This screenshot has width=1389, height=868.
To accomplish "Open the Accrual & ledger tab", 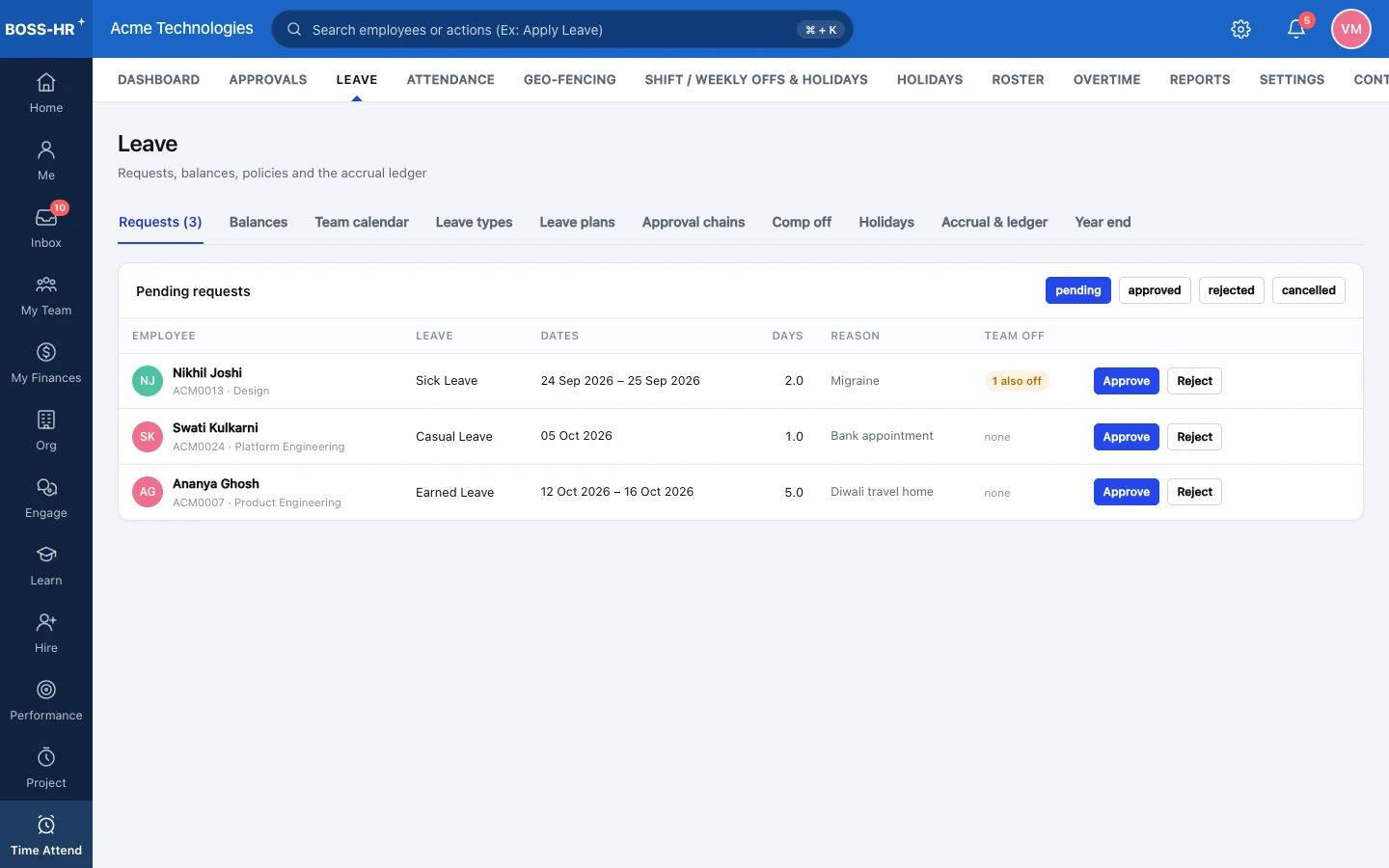I will tap(994, 222).
